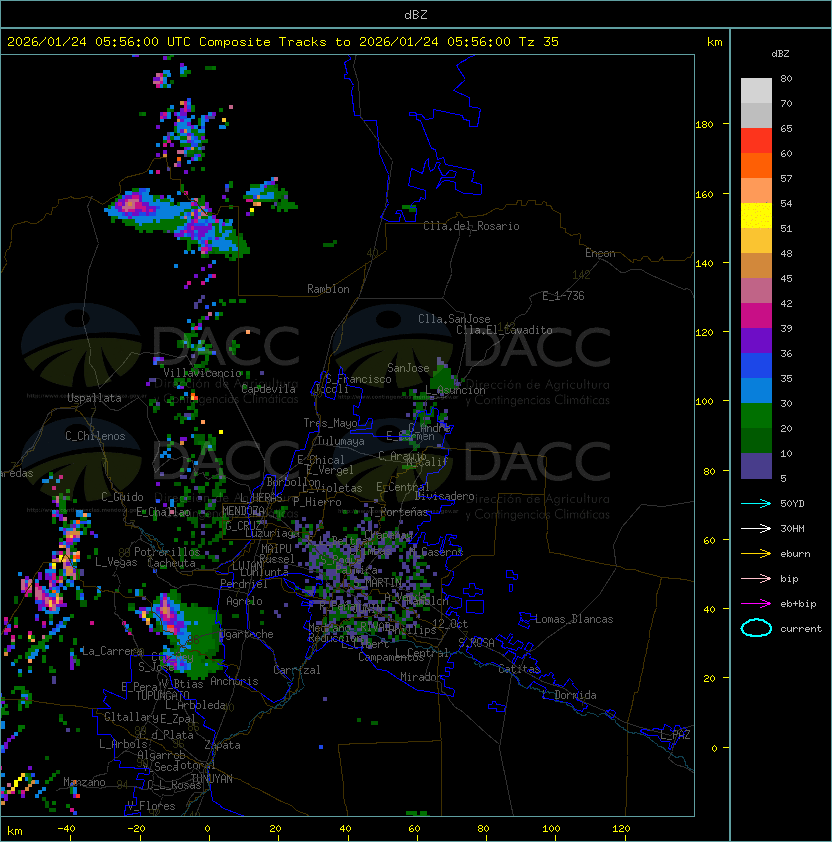Click the 'C_Chilenos' place label

point(95,436)
